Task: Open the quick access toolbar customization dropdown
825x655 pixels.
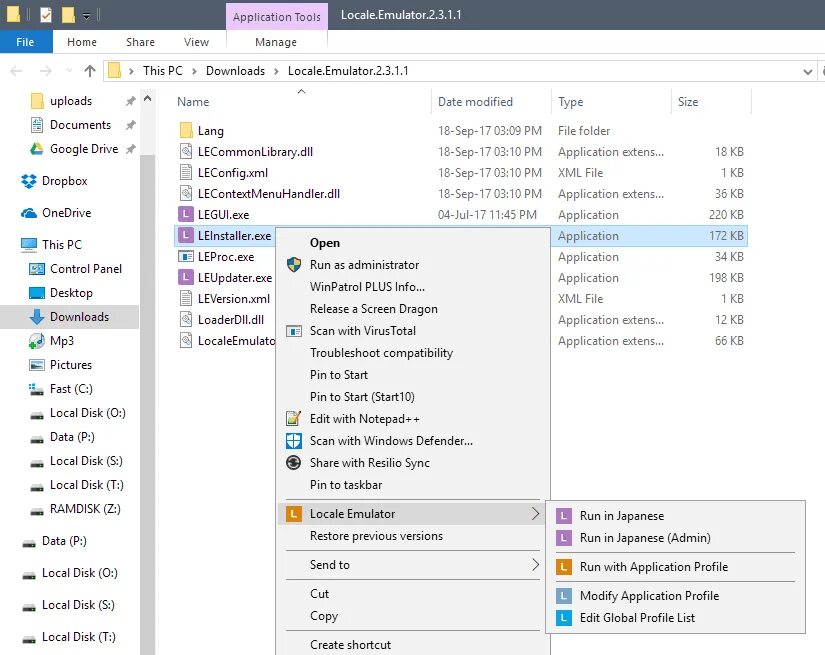Action: tap(85, 14)
